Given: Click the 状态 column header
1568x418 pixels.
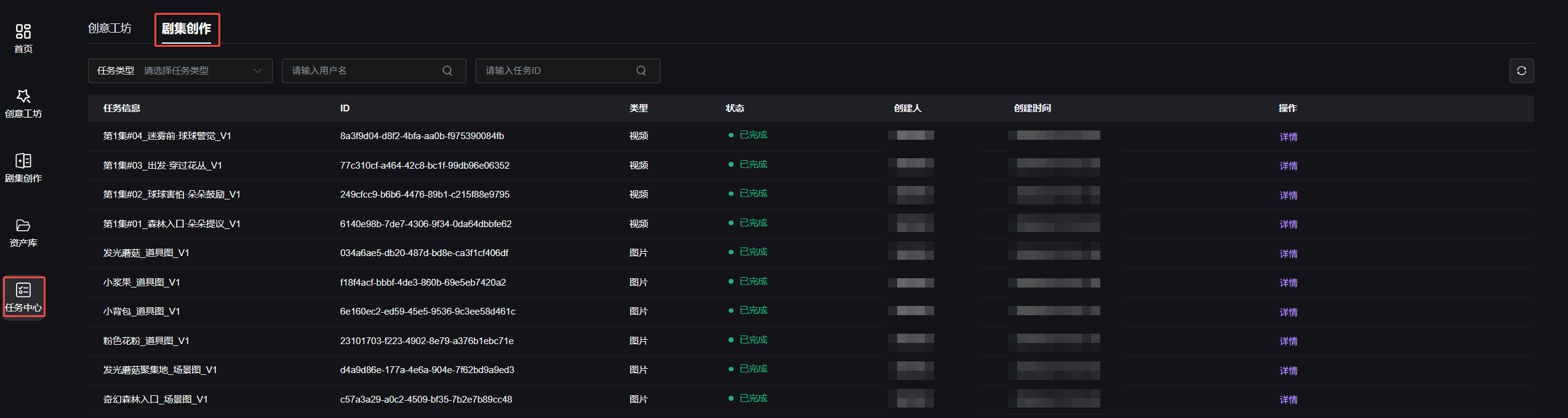Looking at the screenshot, I should click(735, 108).
